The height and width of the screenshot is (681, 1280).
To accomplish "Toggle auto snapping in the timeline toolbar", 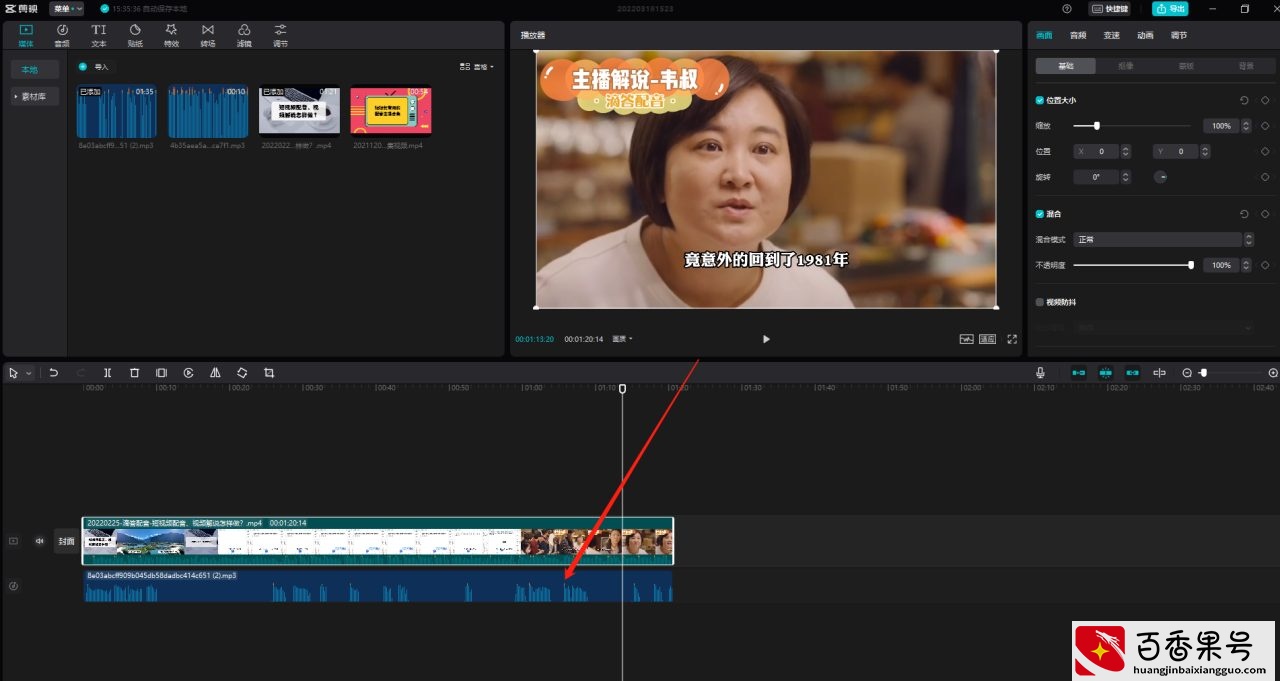I will point(1106,373).
